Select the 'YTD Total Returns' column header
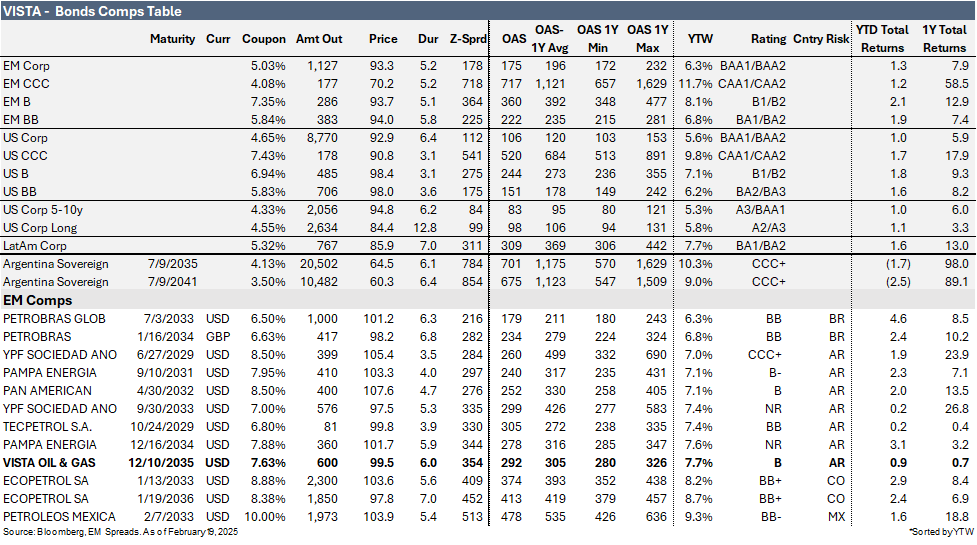Image resolution: width=977 pixels, height=545 pixels. pos(882,39)
